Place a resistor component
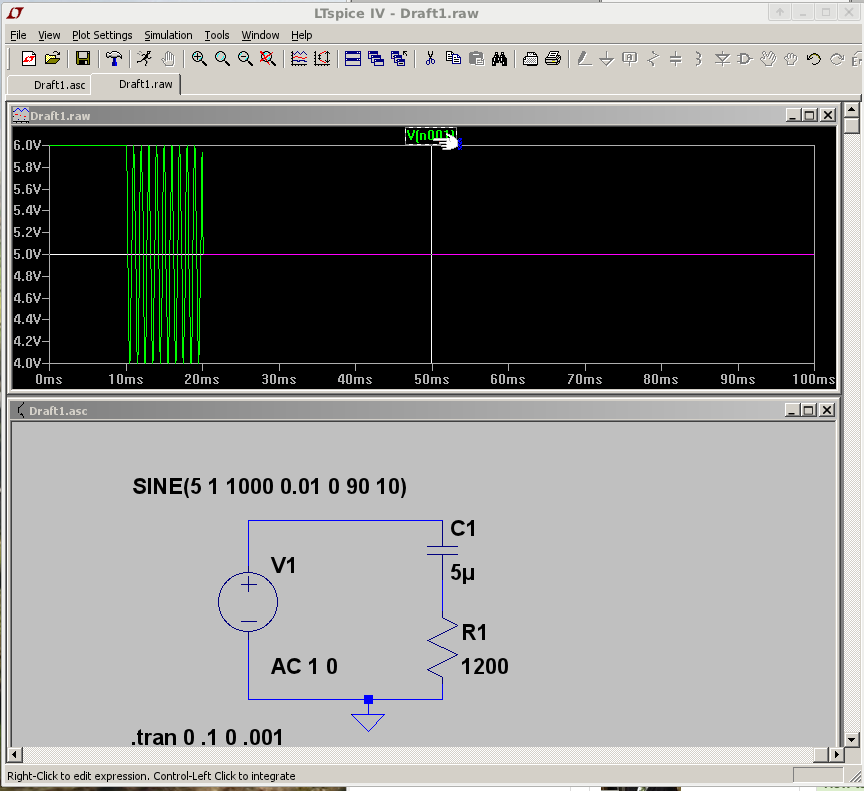Screen dimensions: 864x791 (x=651, y=59)
